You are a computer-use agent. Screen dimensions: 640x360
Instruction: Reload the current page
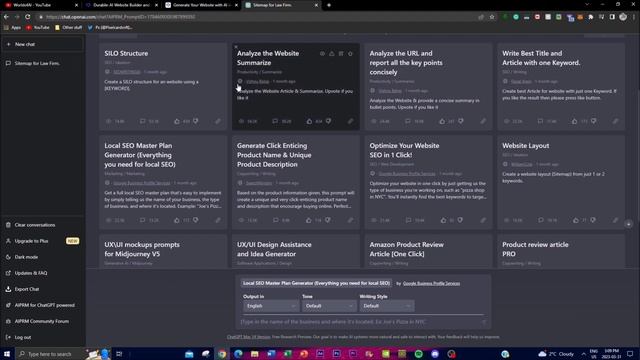click(x=28, y=17)
